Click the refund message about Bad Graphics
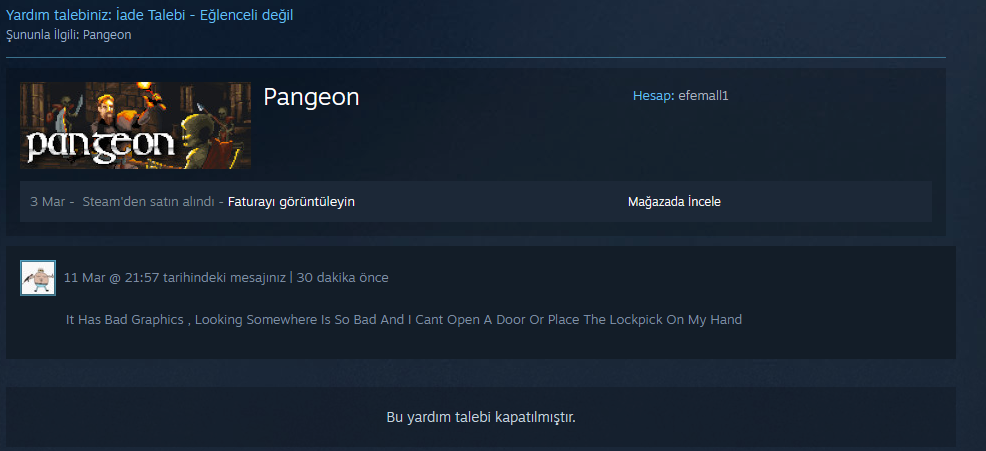 404,320
